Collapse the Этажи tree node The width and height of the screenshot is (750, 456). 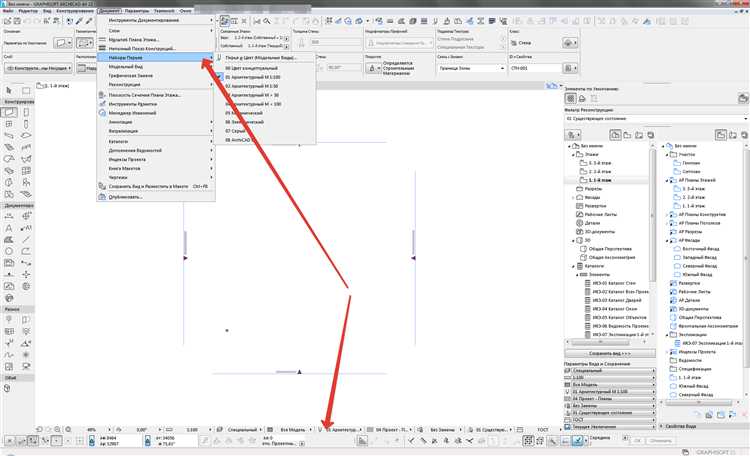coord(573,155)
